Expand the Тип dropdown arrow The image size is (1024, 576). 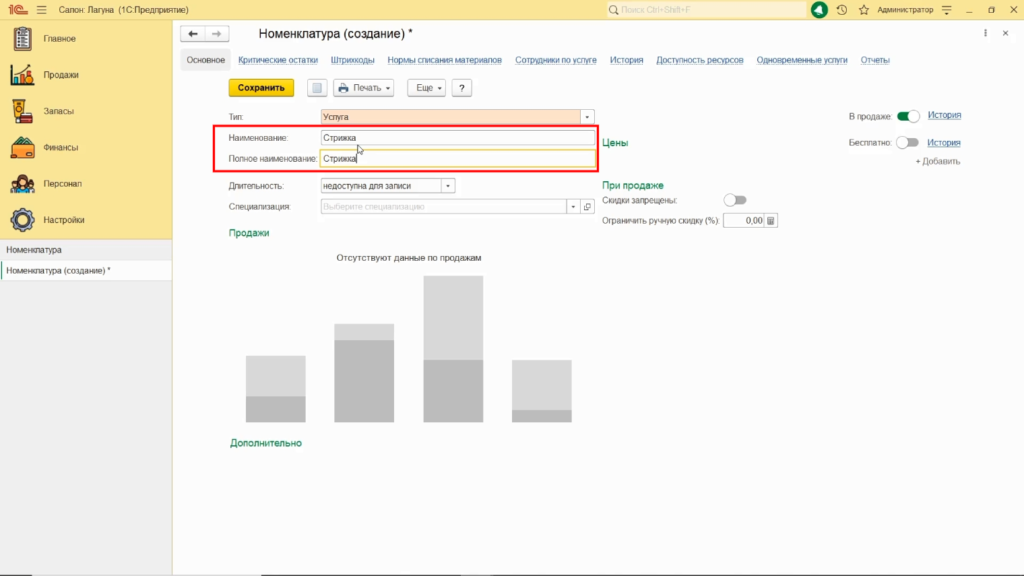(587, 117)
